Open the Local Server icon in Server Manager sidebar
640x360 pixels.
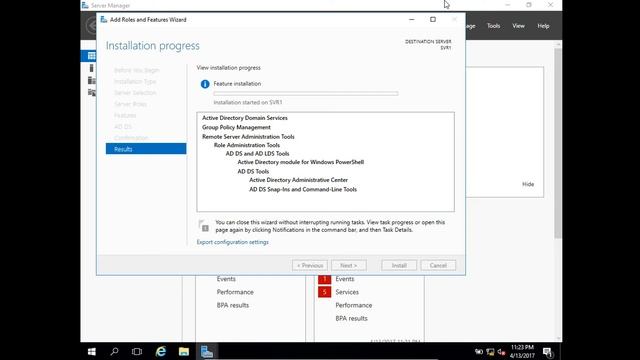(x=91, y=68)
